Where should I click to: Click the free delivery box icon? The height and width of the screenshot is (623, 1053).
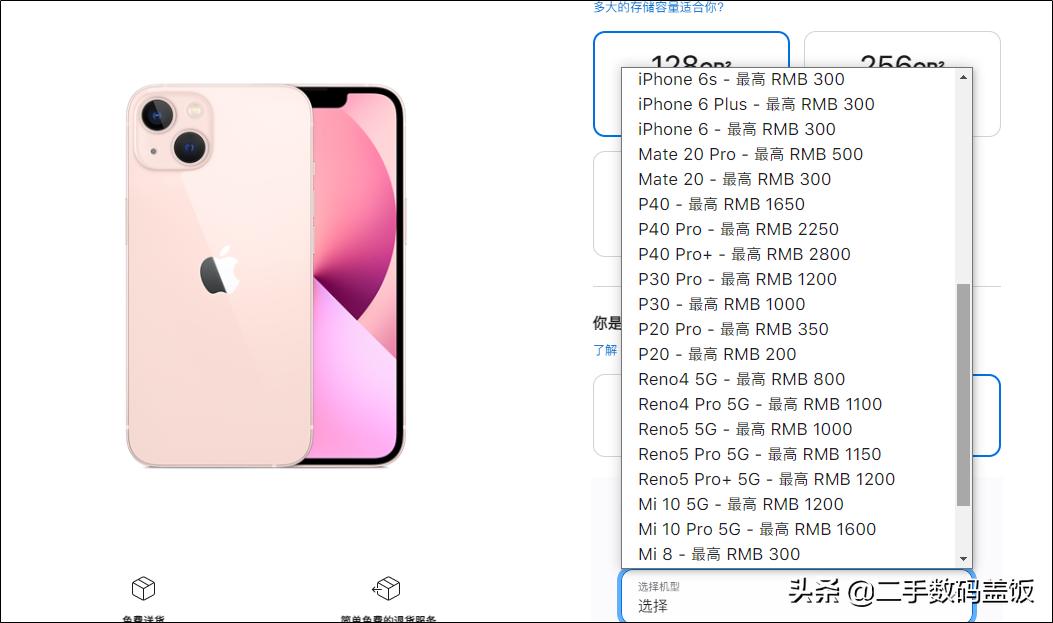(x=143, y=588)
